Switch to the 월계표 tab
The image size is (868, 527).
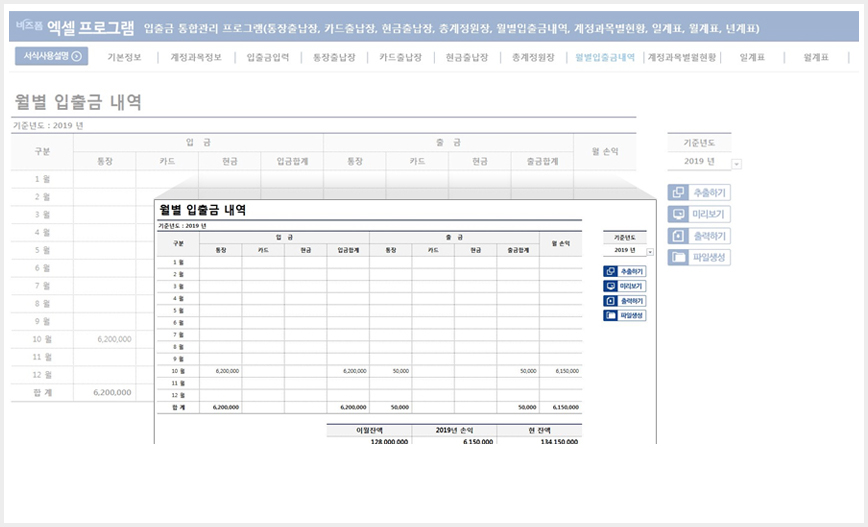click(816, 57)
